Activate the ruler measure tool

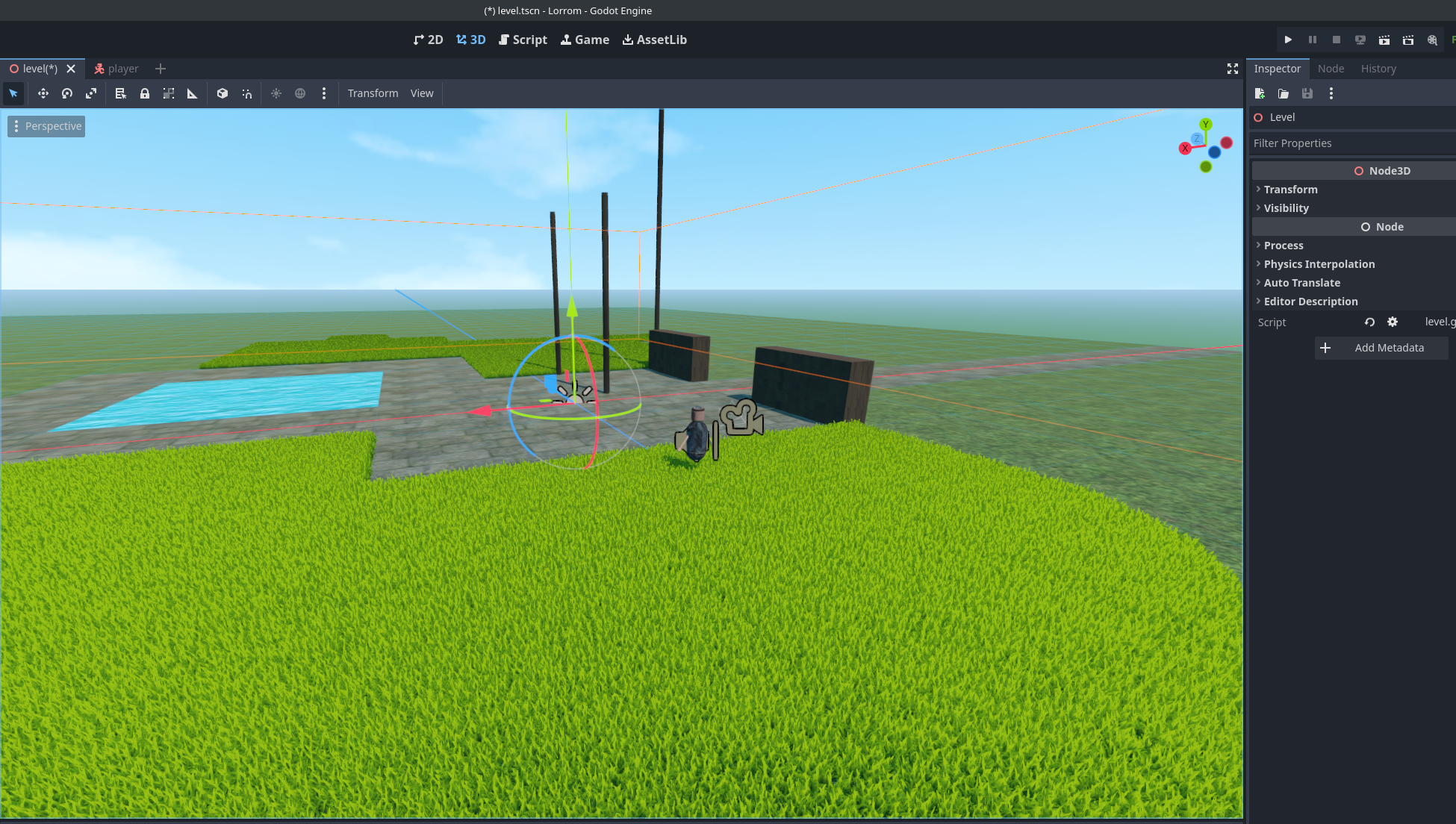point(193,93)
